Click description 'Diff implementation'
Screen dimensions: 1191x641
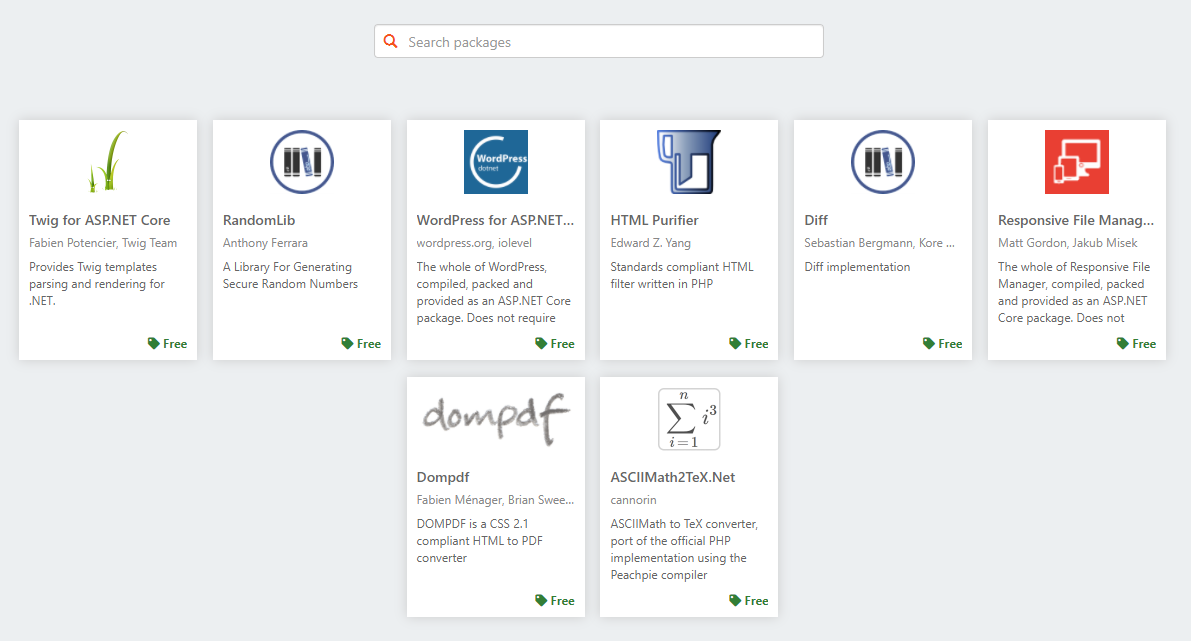tap(857, 267)
